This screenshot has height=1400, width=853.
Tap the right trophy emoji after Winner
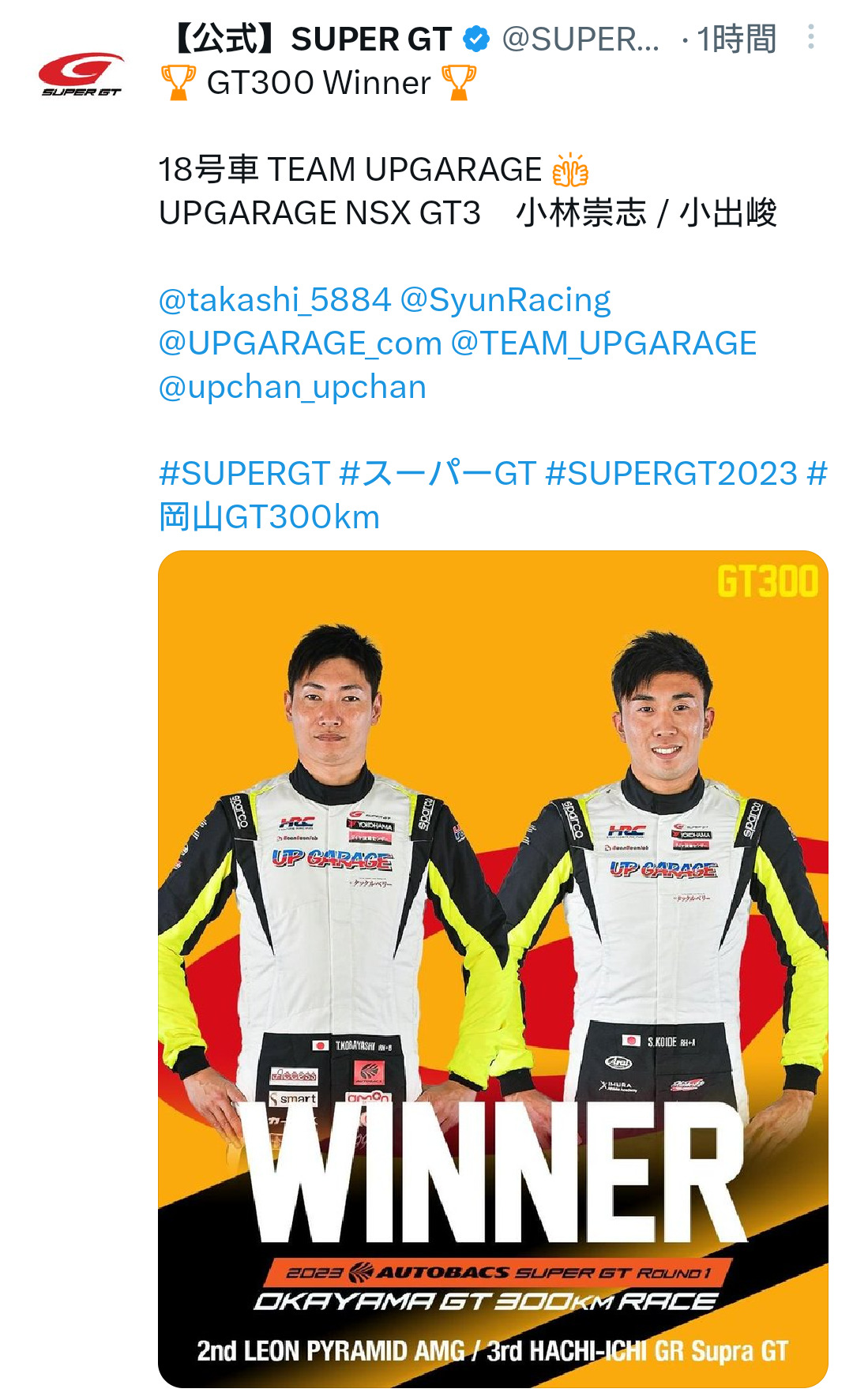(459, 83)
